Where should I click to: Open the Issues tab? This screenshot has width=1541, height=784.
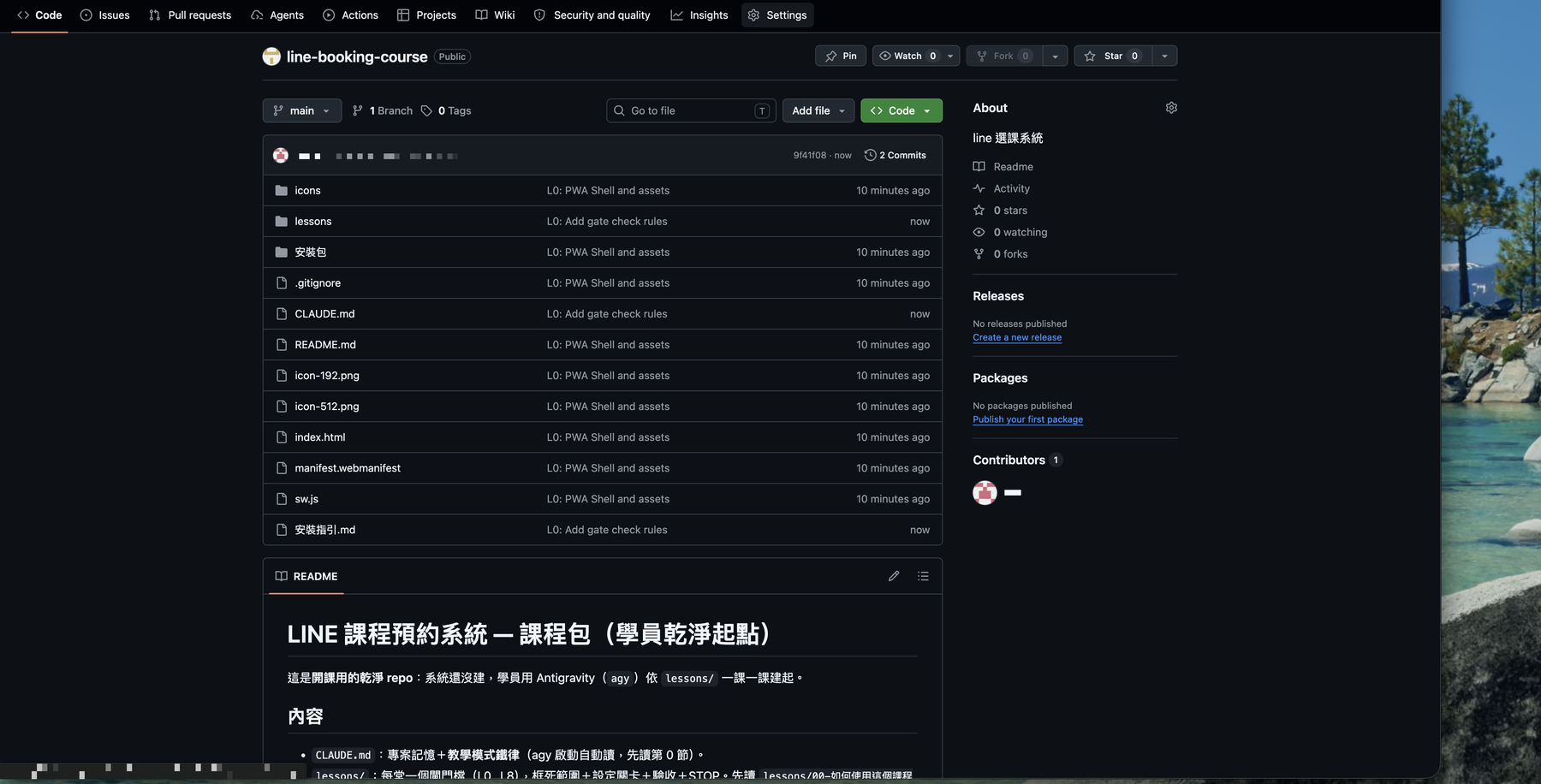pos(104,15)
